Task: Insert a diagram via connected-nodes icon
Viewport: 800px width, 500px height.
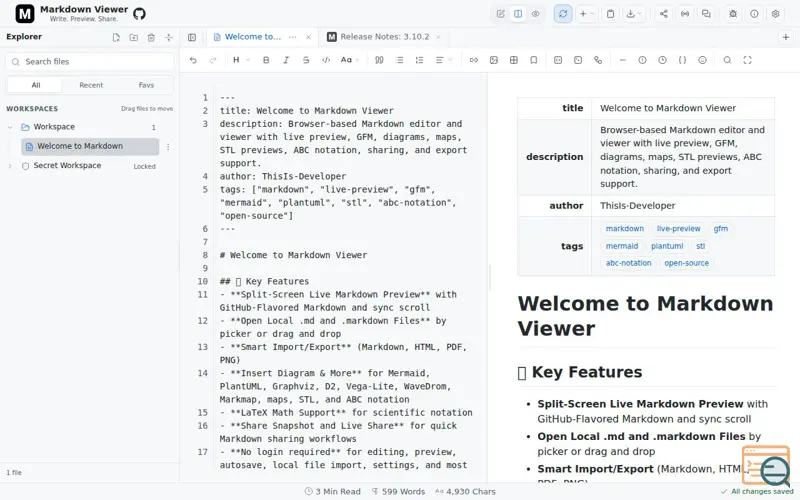Action: pyautogui.click(x=598, y=60)
